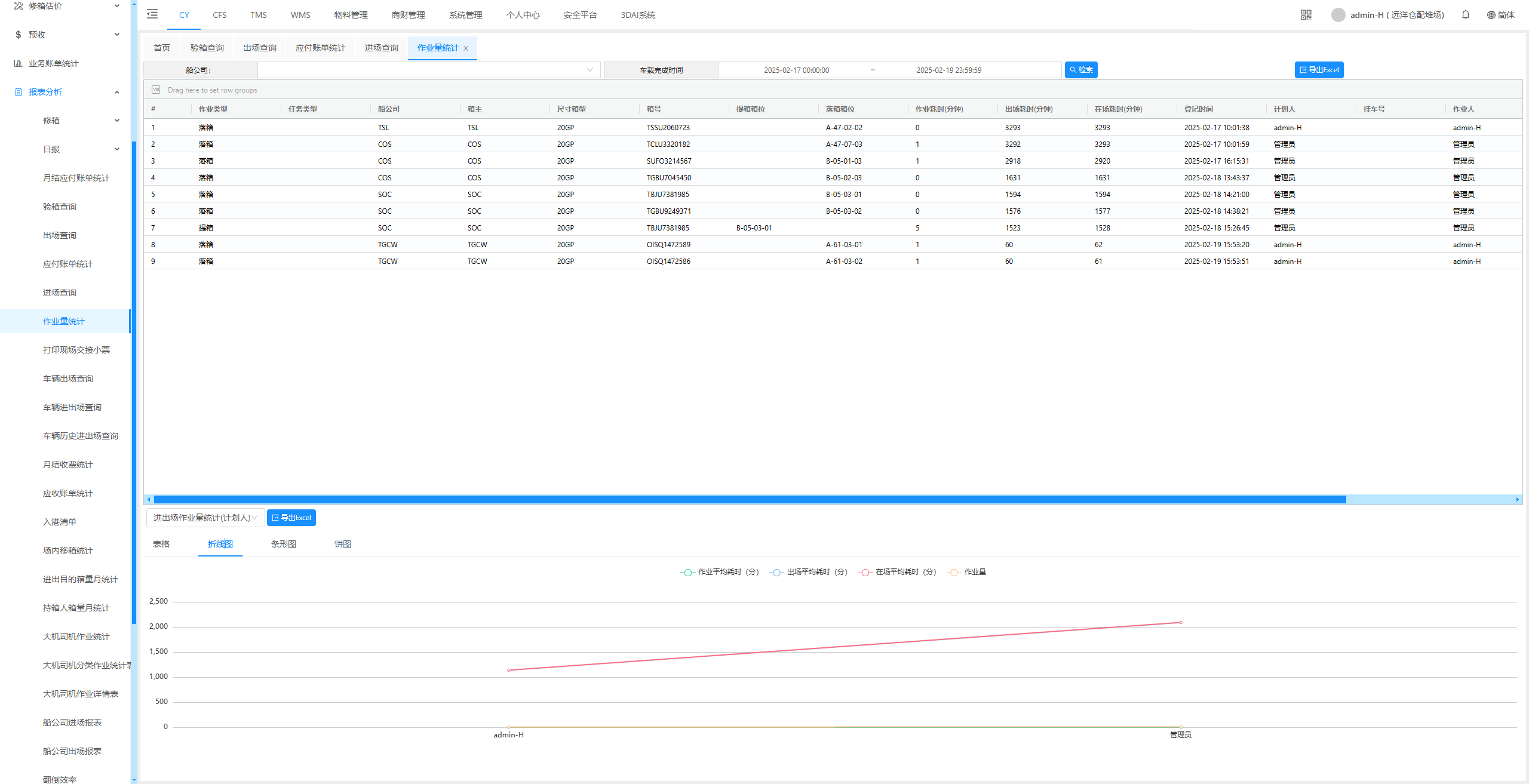Image resolution: width=1529 pixels, height=784 pixels.
Task: Click the 业务账单统计 chart icon in sidebar
Action: click(x=18, y=63)
